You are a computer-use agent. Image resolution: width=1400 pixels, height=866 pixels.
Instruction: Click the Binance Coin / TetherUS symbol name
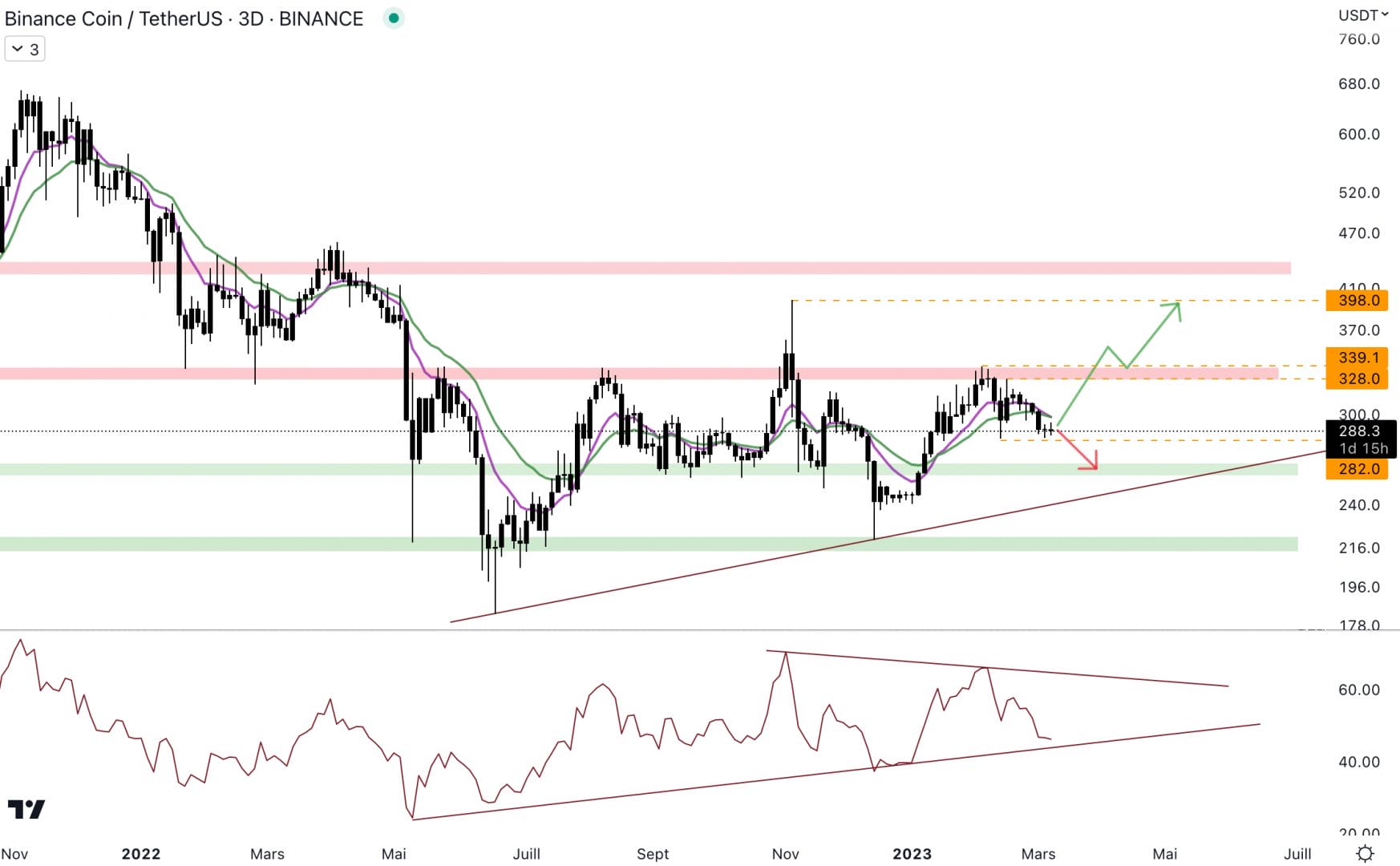(x=112, y=18)
